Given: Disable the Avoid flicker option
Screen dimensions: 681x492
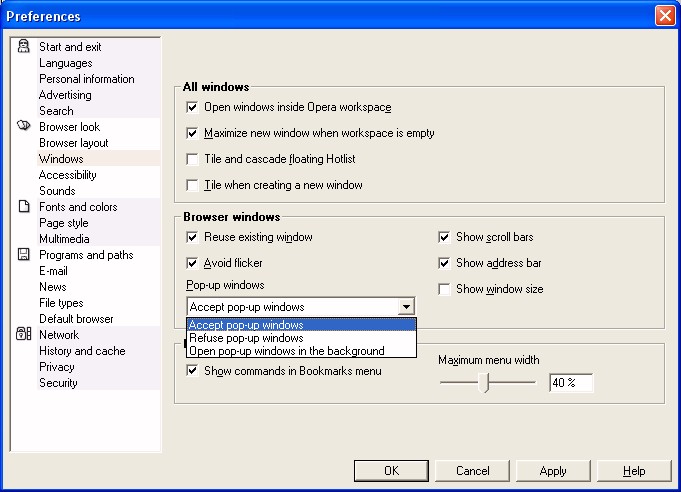Looking at the screenshot, I should pos(192,263).
